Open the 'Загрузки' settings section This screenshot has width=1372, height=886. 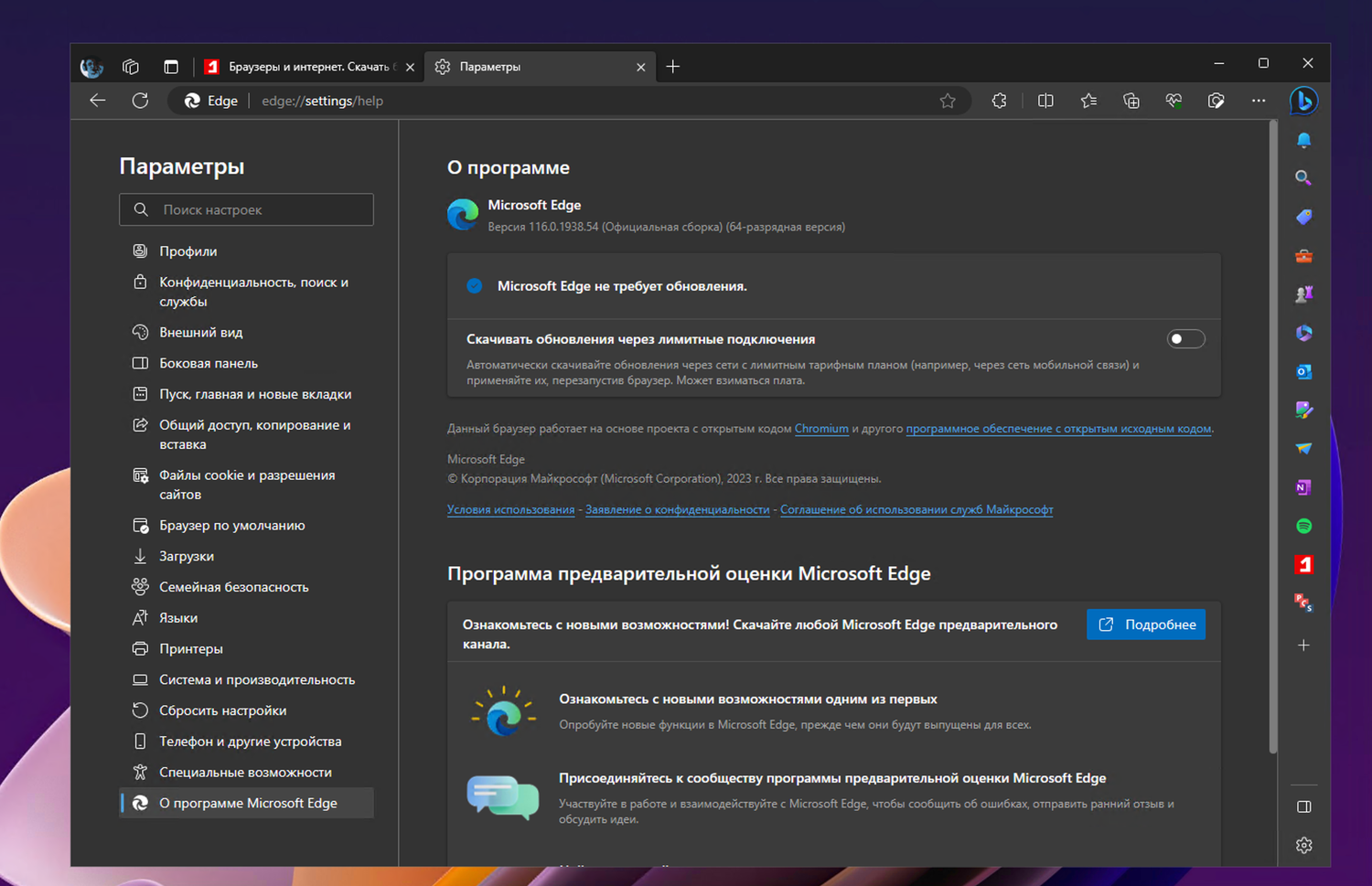[x=246, y=556]
